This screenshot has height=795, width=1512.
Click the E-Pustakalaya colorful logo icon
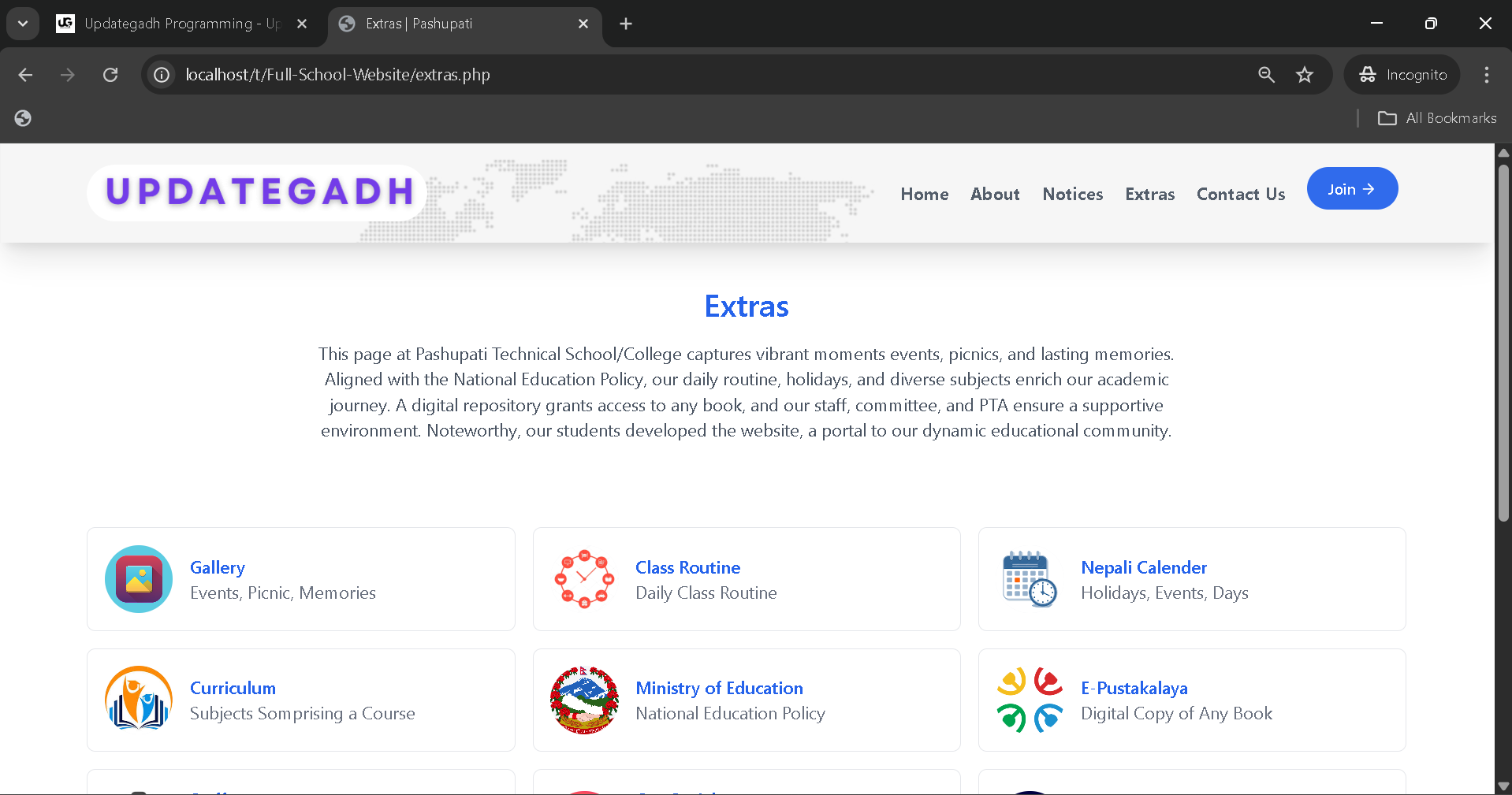(x=1030, y=700)
